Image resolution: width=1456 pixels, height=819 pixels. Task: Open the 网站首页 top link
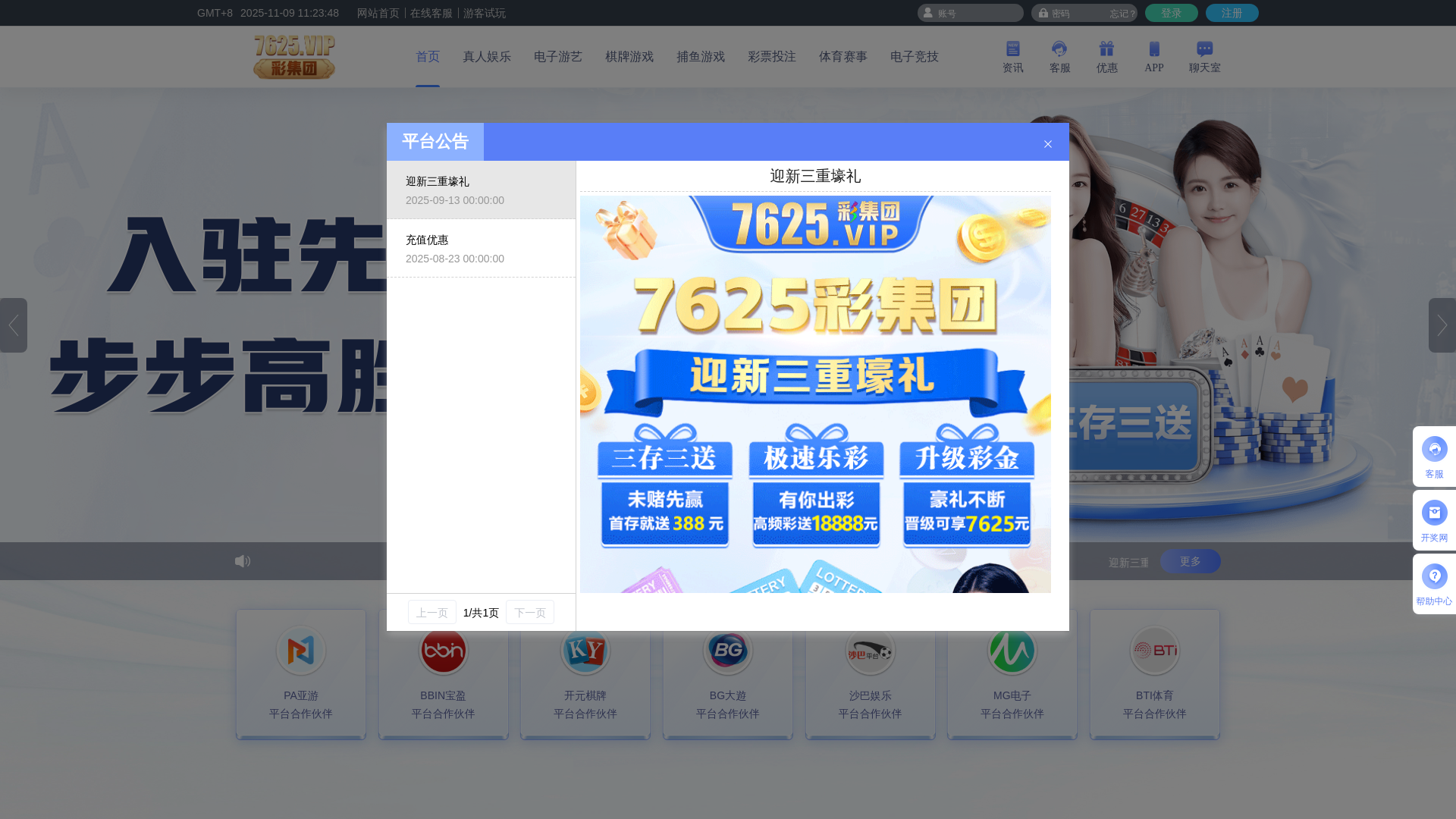pos(378,13)
